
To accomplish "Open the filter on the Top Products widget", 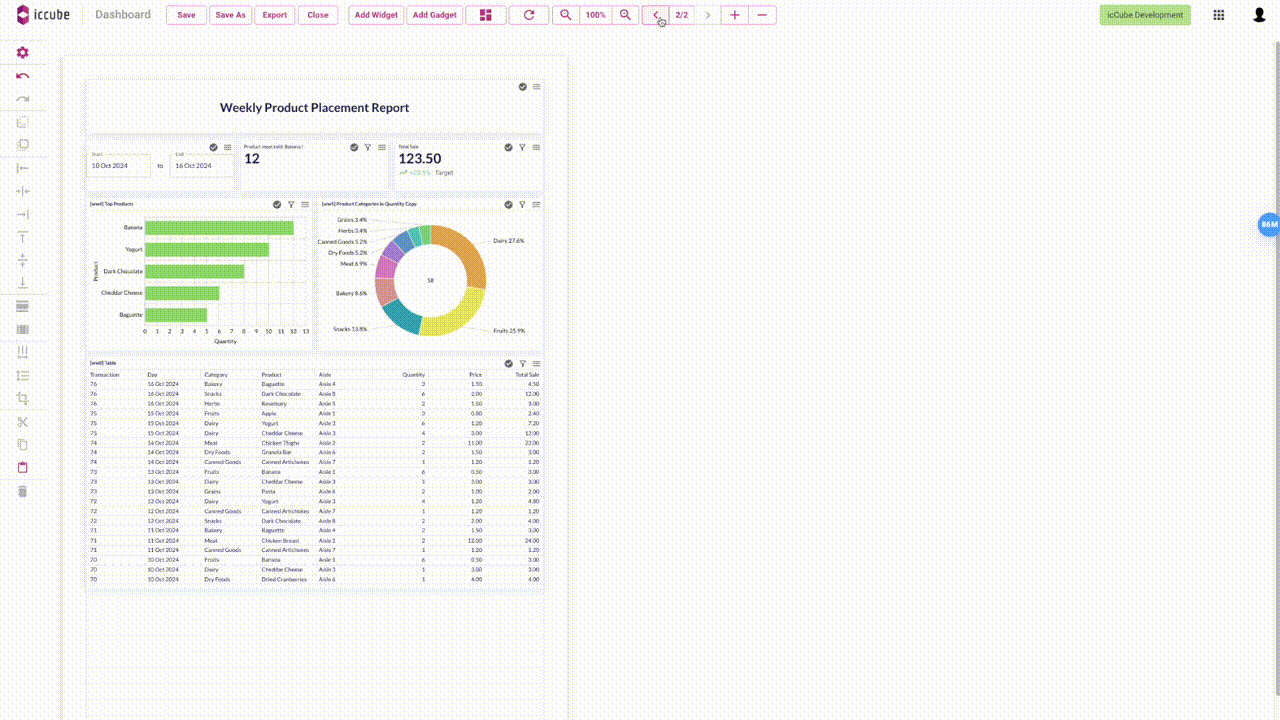I will pos(291,204).
